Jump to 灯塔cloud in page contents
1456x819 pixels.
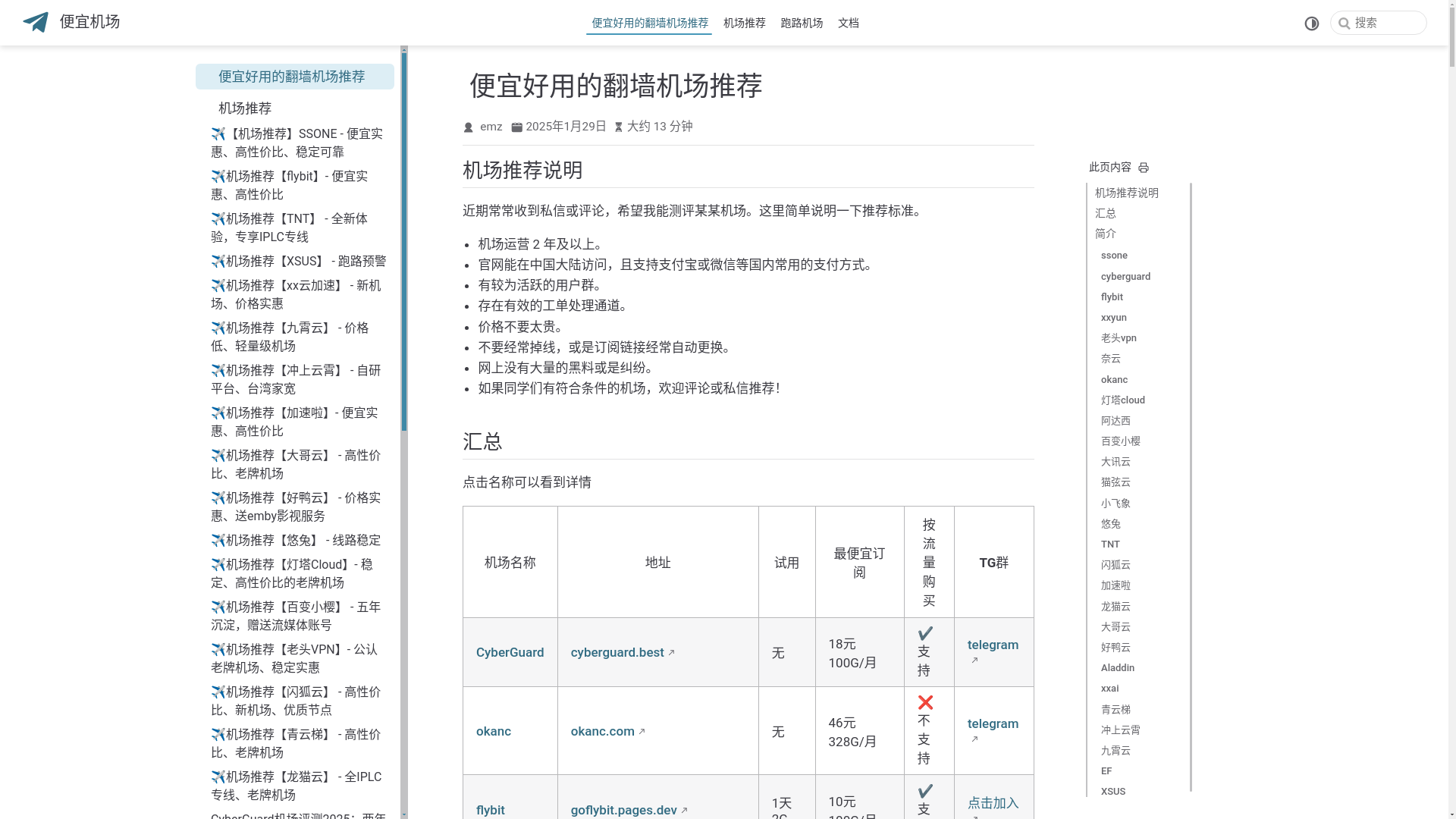click(1123, 400)
